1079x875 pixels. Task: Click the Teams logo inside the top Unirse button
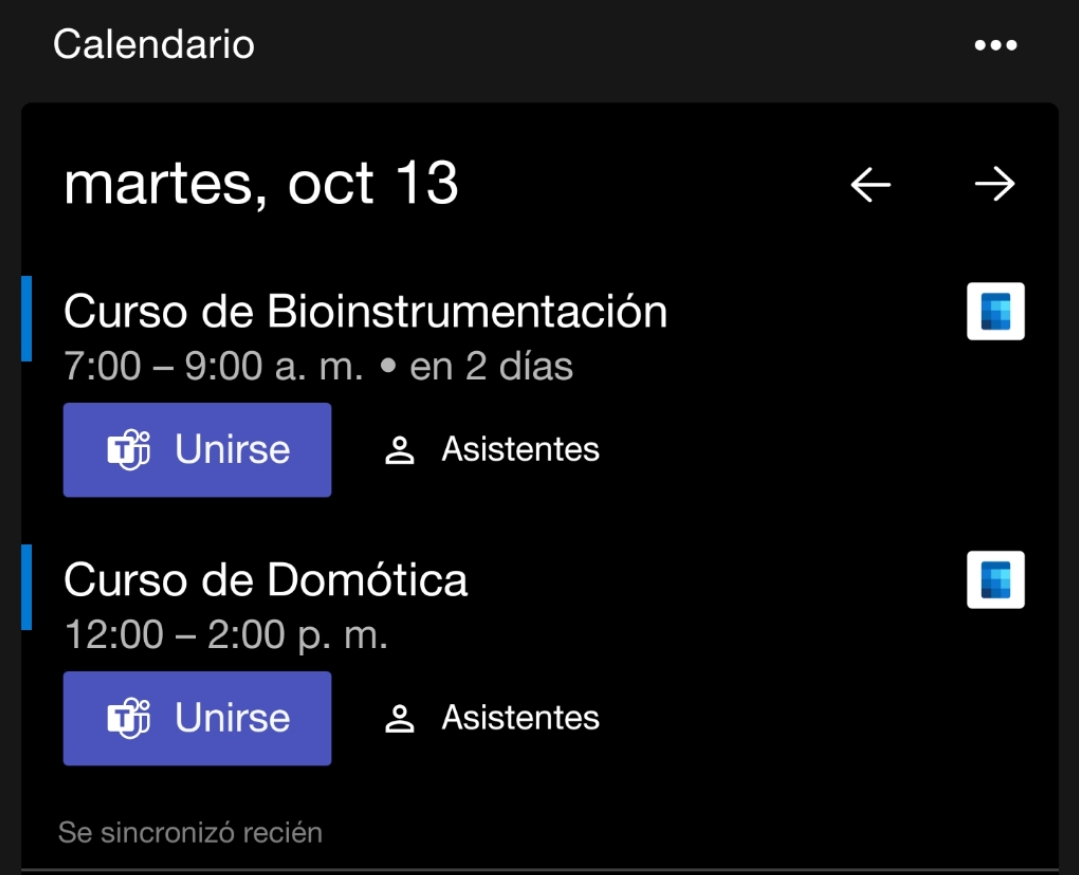(x=128, y=449)
